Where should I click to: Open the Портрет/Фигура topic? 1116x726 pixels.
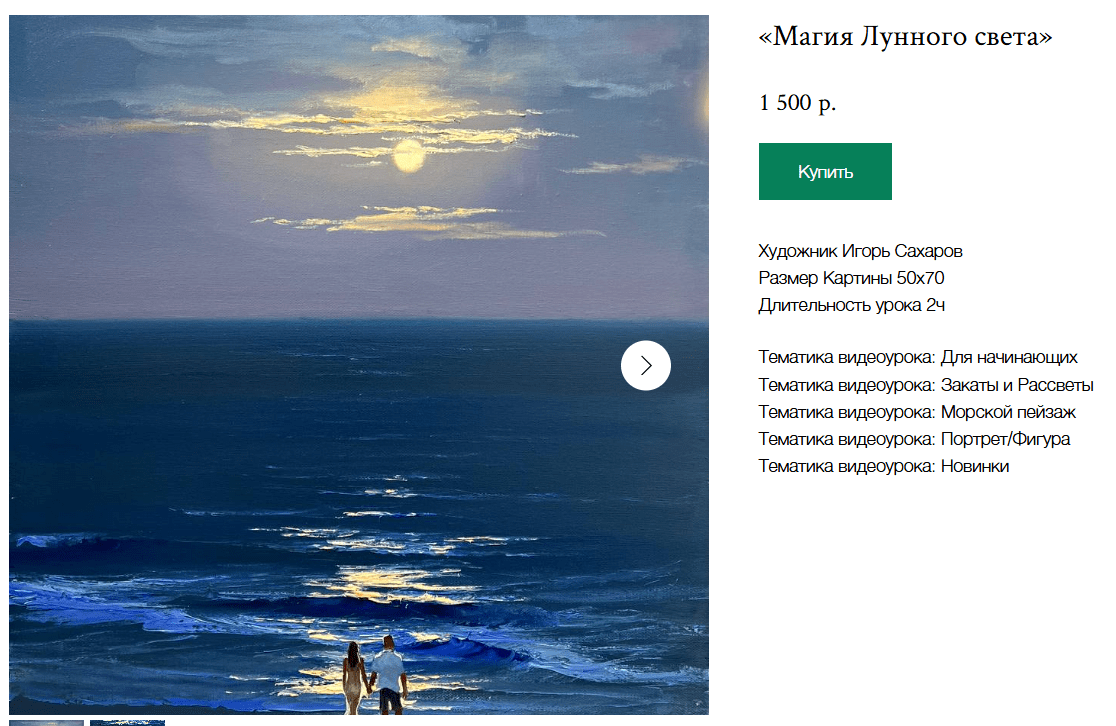coord(1005,439)
